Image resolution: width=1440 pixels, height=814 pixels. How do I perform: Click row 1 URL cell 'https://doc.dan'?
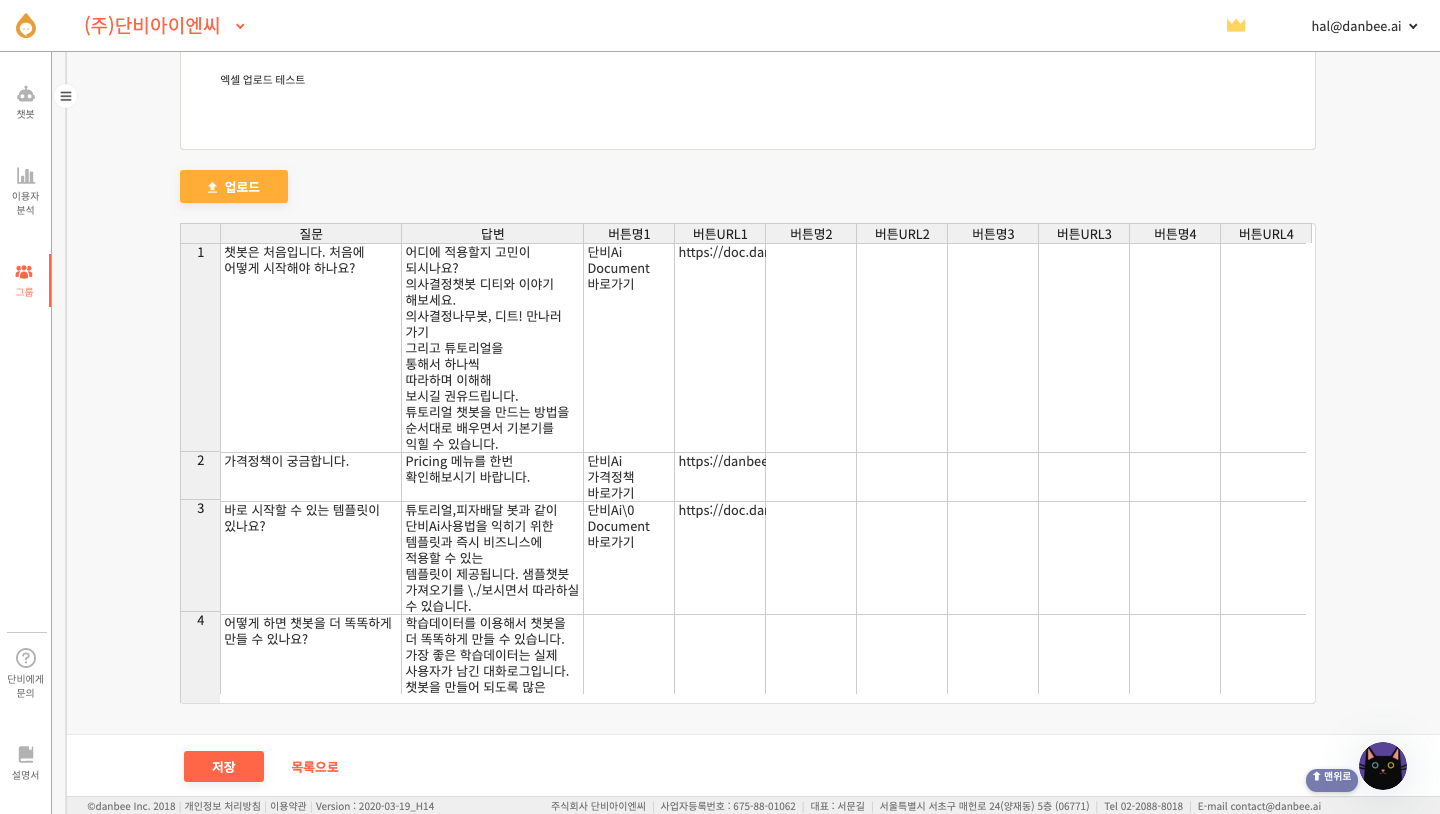pos(720,348)
